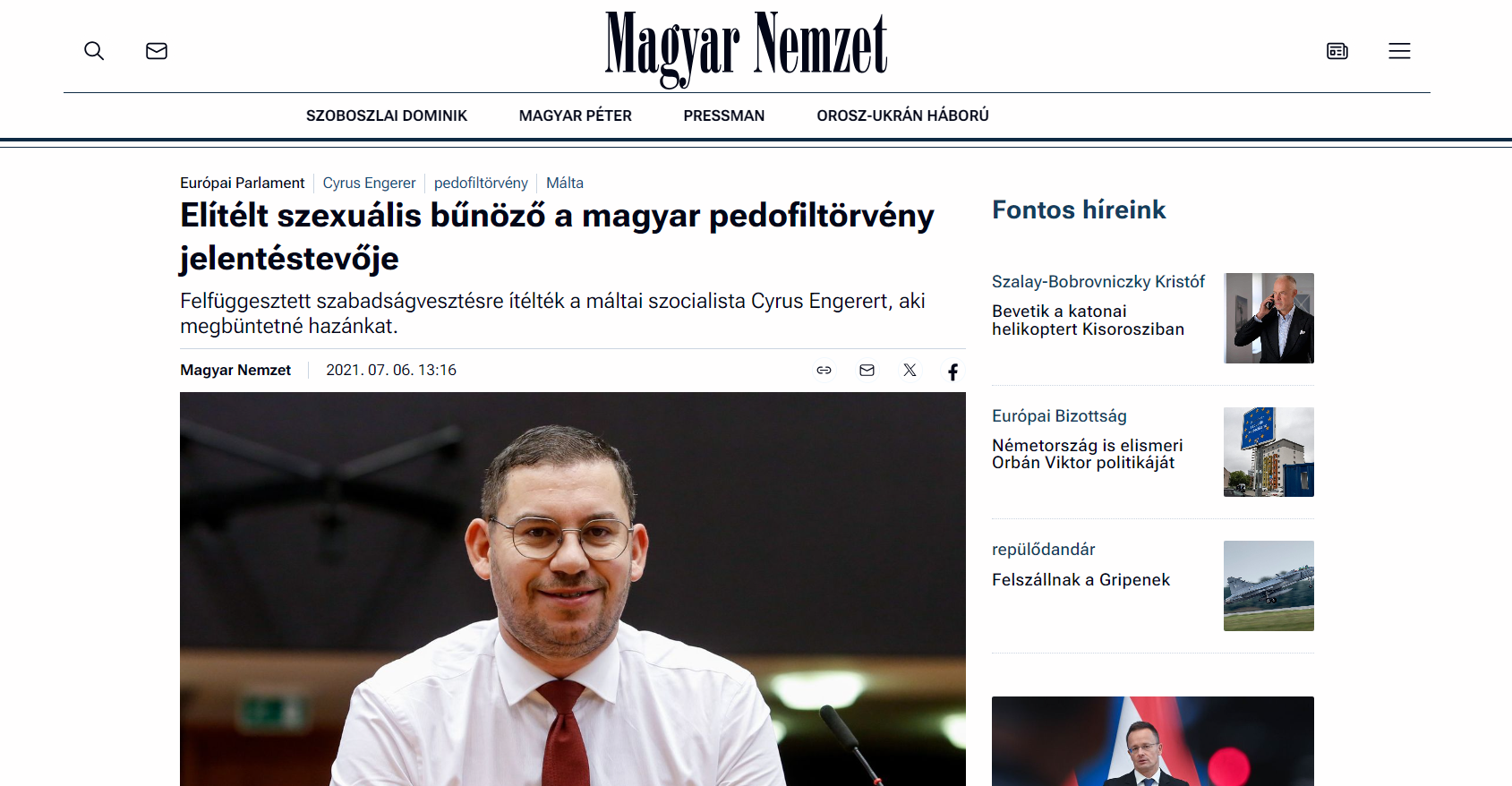Open the hamburger menu
This screenshot has width=1512, height=786.
pos(1399,51)
